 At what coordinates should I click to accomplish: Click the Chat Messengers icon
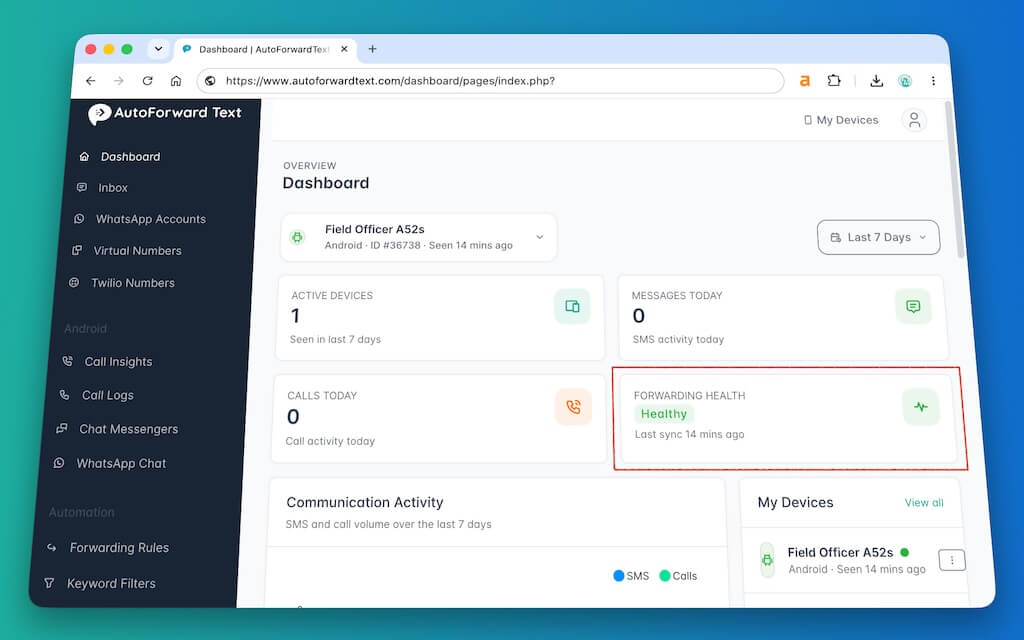[x=62, y=428]
